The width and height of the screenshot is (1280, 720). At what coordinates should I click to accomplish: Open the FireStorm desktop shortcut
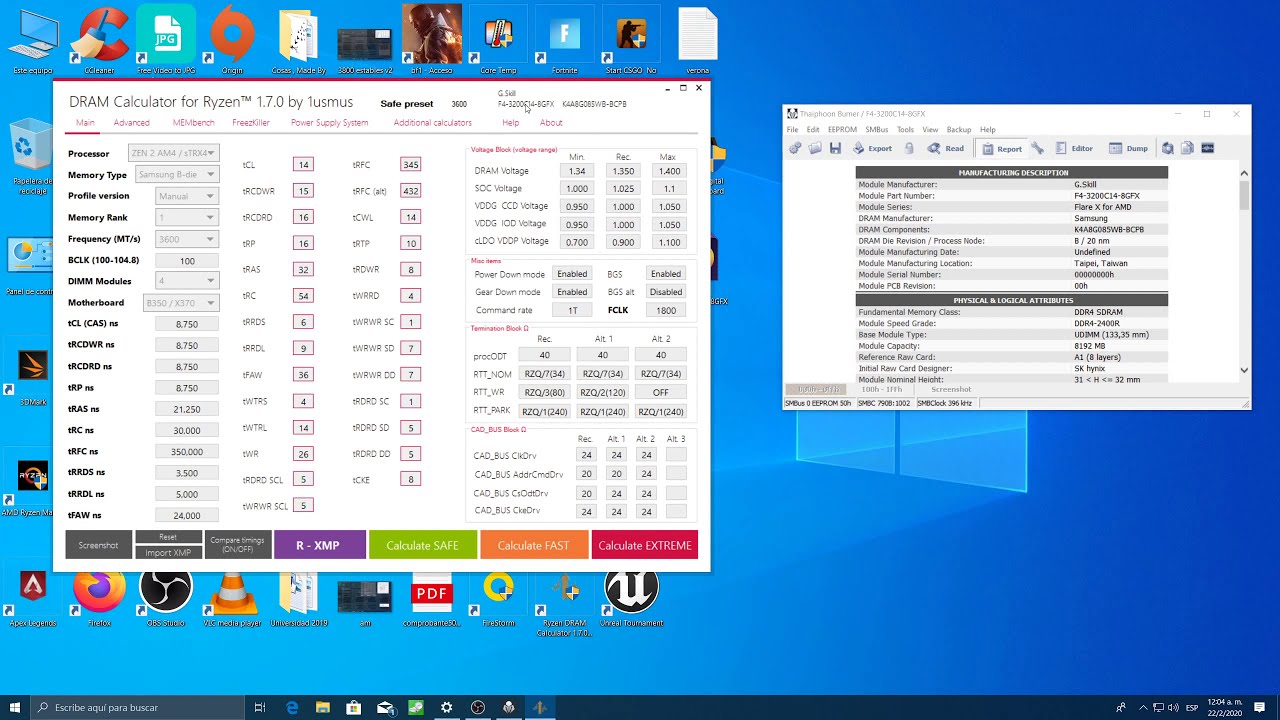498,598
